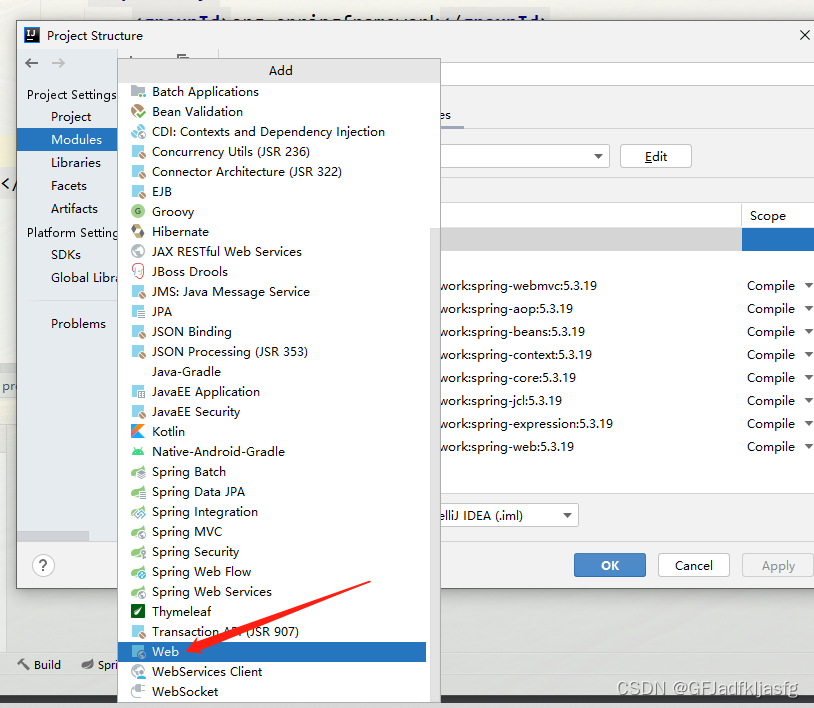
Task: Click the Edit SDK button
Action: click(656, 156)
